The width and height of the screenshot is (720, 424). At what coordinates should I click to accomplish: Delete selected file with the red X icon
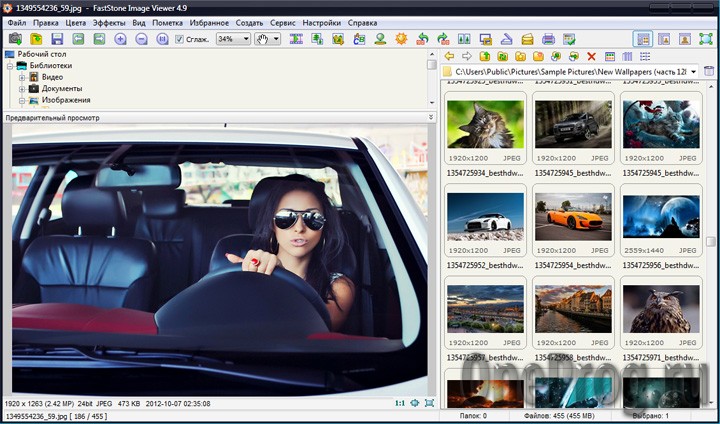591,56
